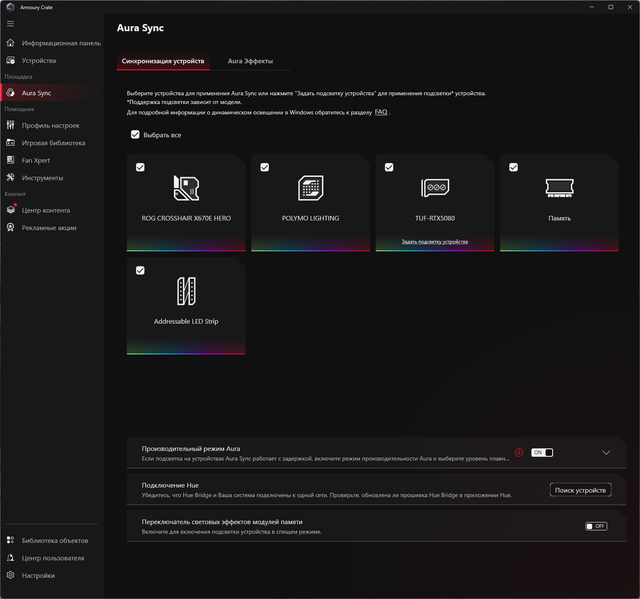Viewport: 640px width, 599px height.
Task: Click the Игровая библиотека icon
Action: [11, 143]
